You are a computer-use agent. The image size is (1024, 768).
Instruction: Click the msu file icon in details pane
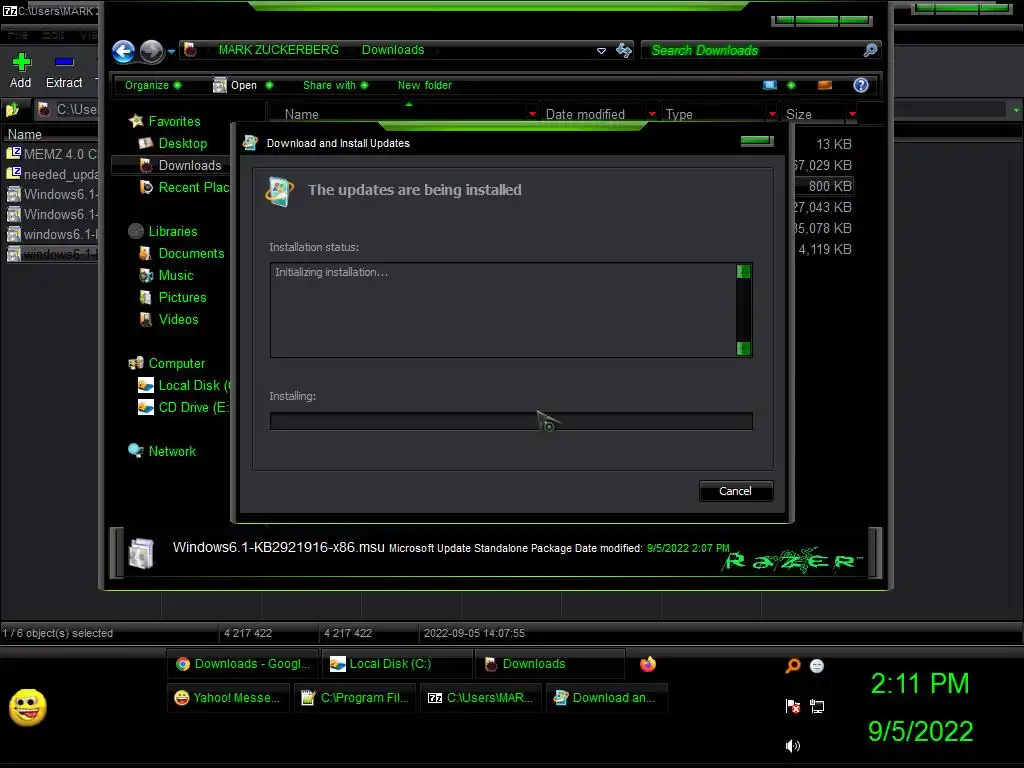click(x=141, y=554)
